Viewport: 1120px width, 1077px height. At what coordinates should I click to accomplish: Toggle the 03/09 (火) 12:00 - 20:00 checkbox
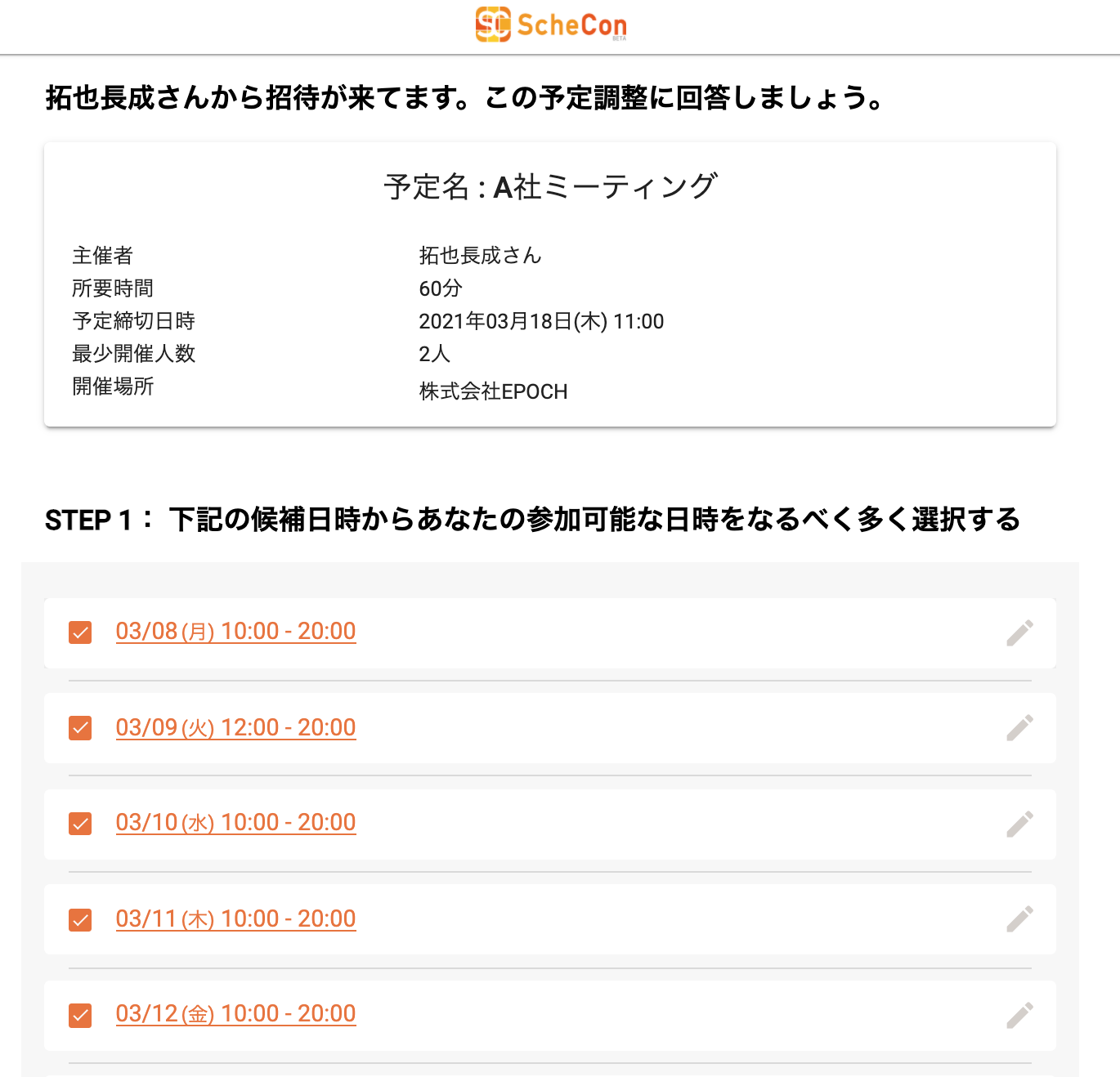point(80,728)
